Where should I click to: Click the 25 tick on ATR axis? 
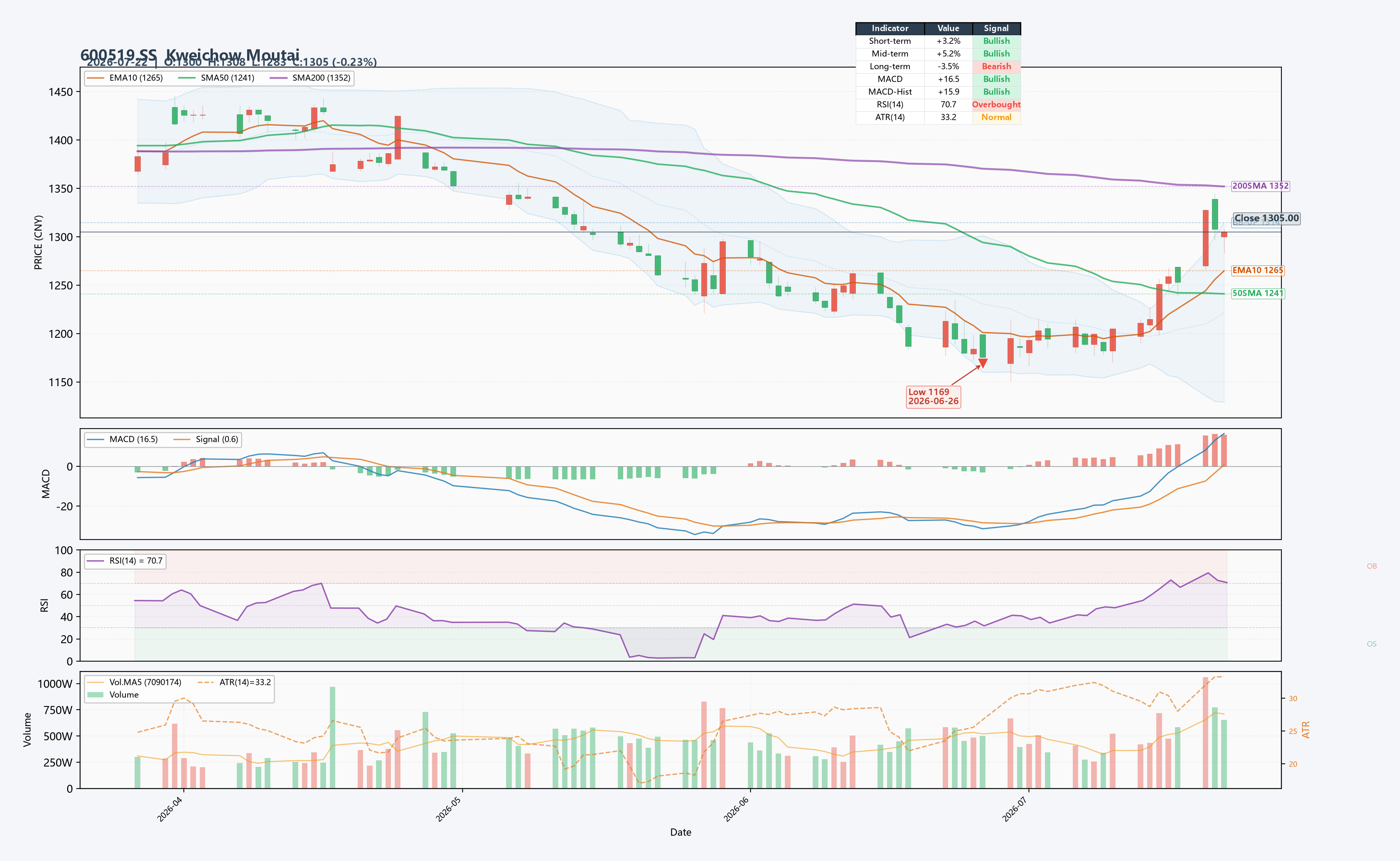[x=1293, y=731]
